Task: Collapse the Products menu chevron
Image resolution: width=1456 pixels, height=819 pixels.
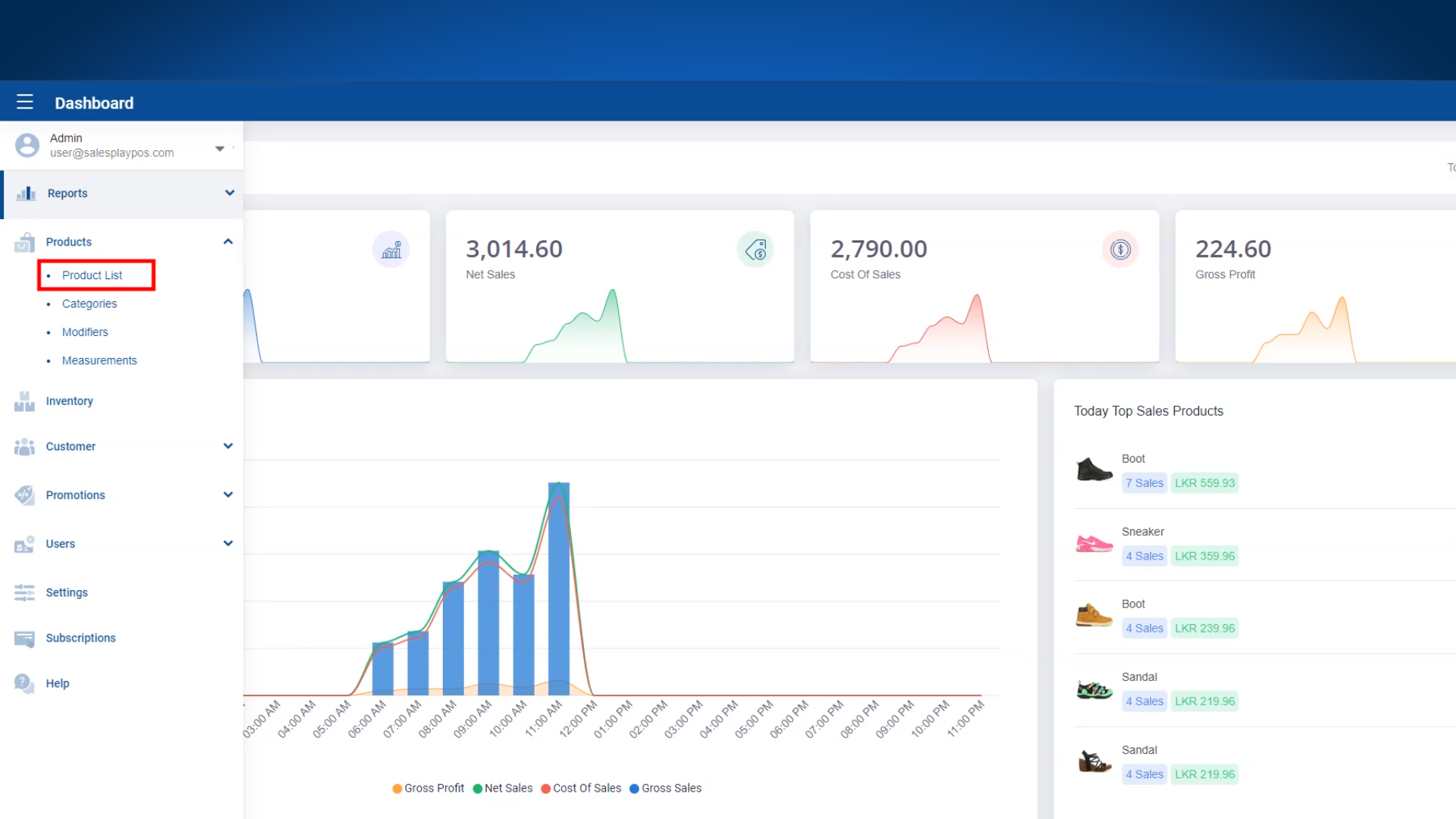Action: [227, 241]
